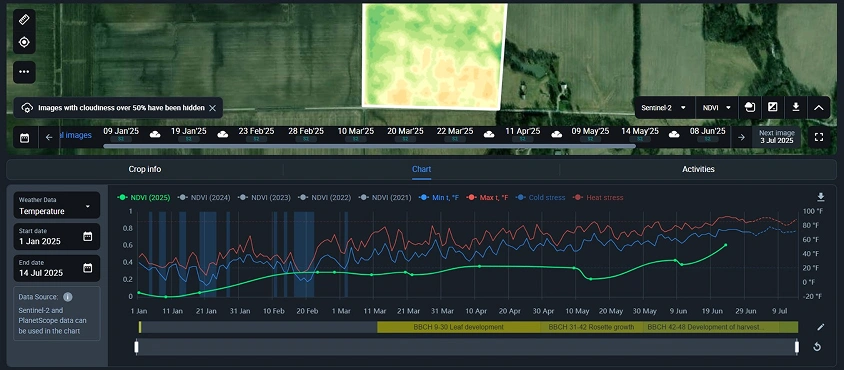844x370 pixels.
Task: Click the colored NDVI field overlay on the map
Action: tap(434, 57)
